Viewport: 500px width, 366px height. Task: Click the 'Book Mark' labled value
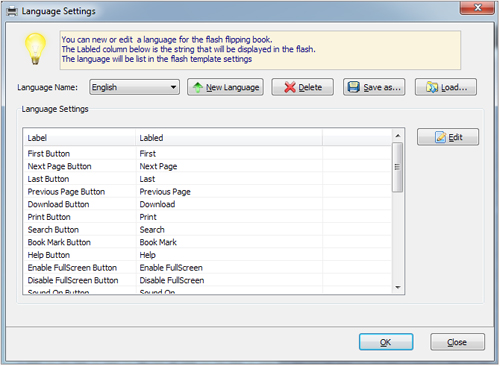(158, 242)
